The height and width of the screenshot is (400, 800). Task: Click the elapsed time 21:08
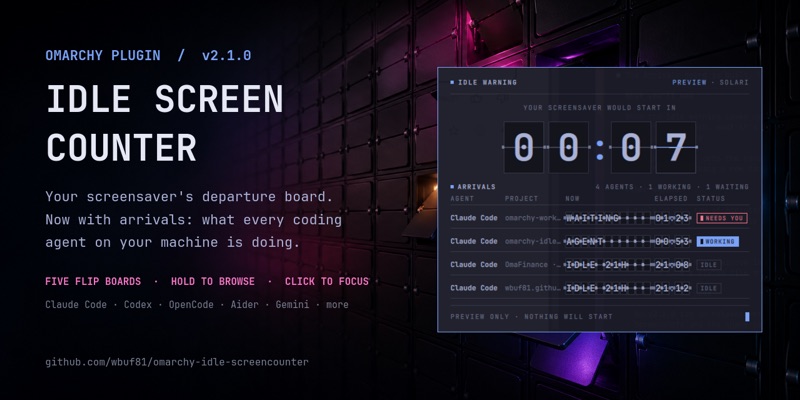pos(672,265)
